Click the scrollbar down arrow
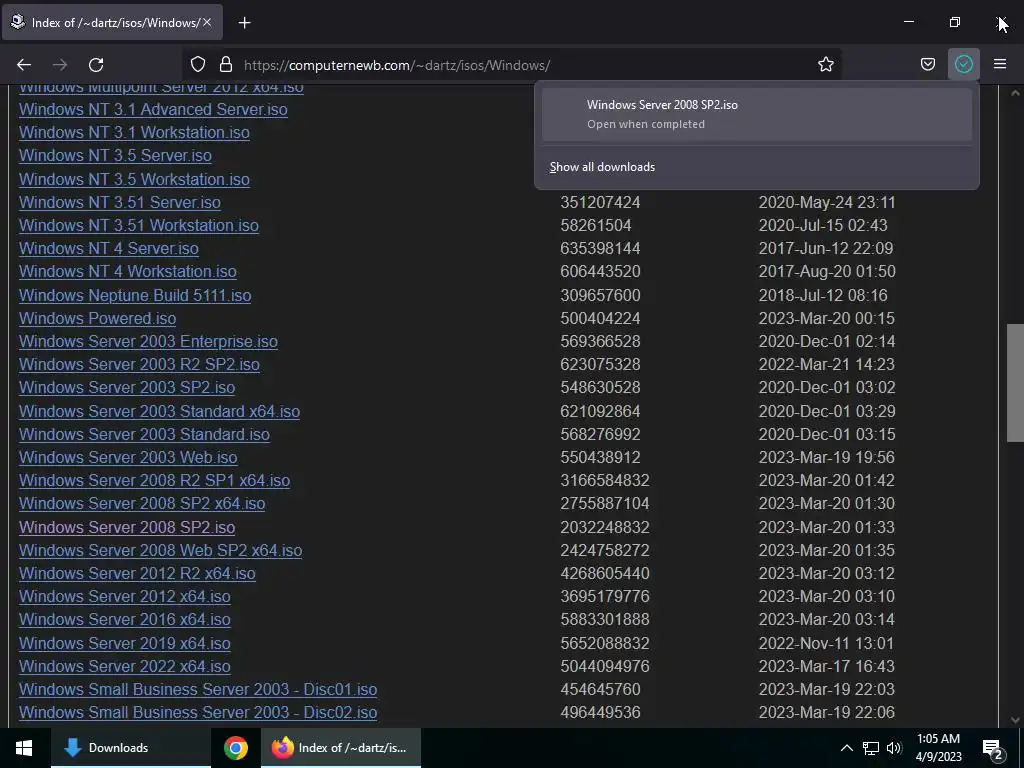The height and width of the screenshot is (768, 1024). (1015, 720)
